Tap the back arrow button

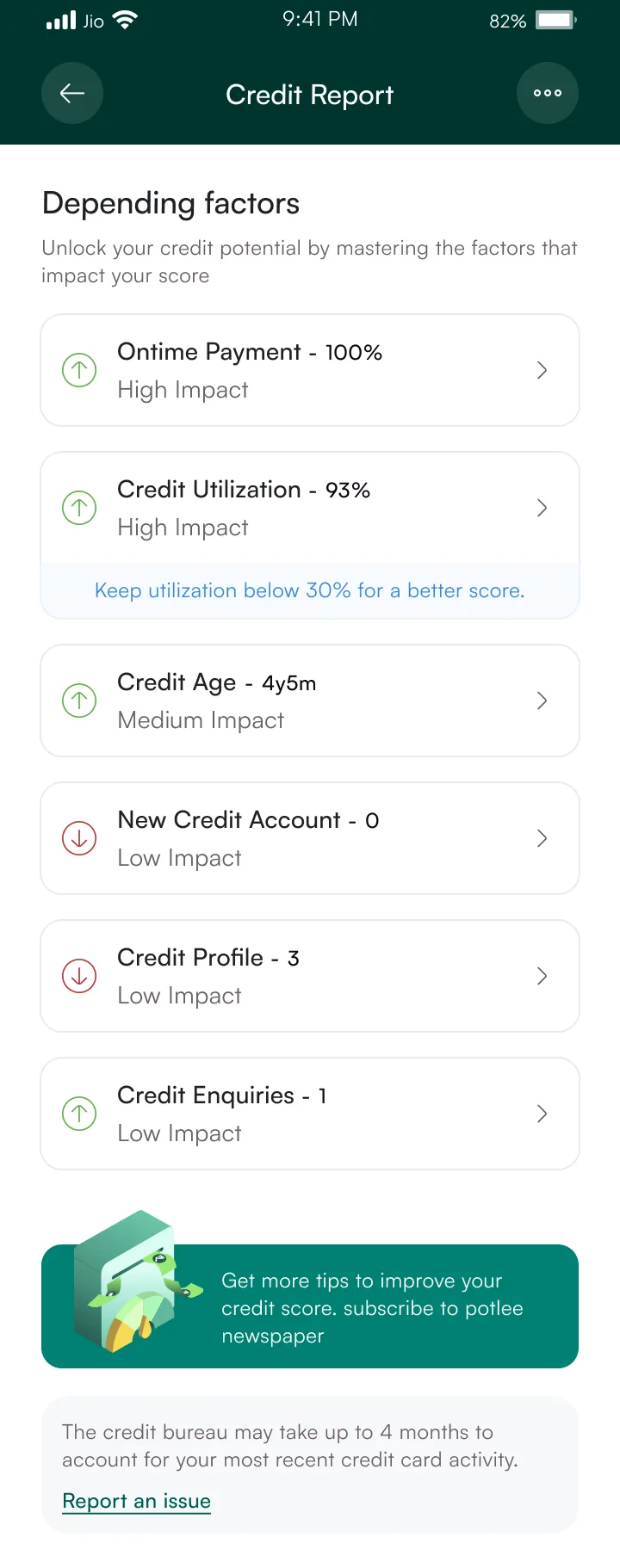[x=72, y=93]
